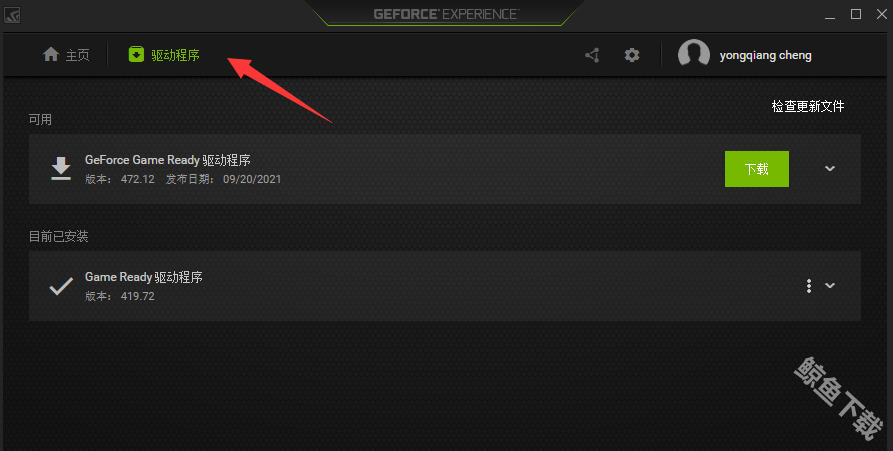
Task: Click the NVIDIA logo in the title bar
Action: (x=12, y=14)
